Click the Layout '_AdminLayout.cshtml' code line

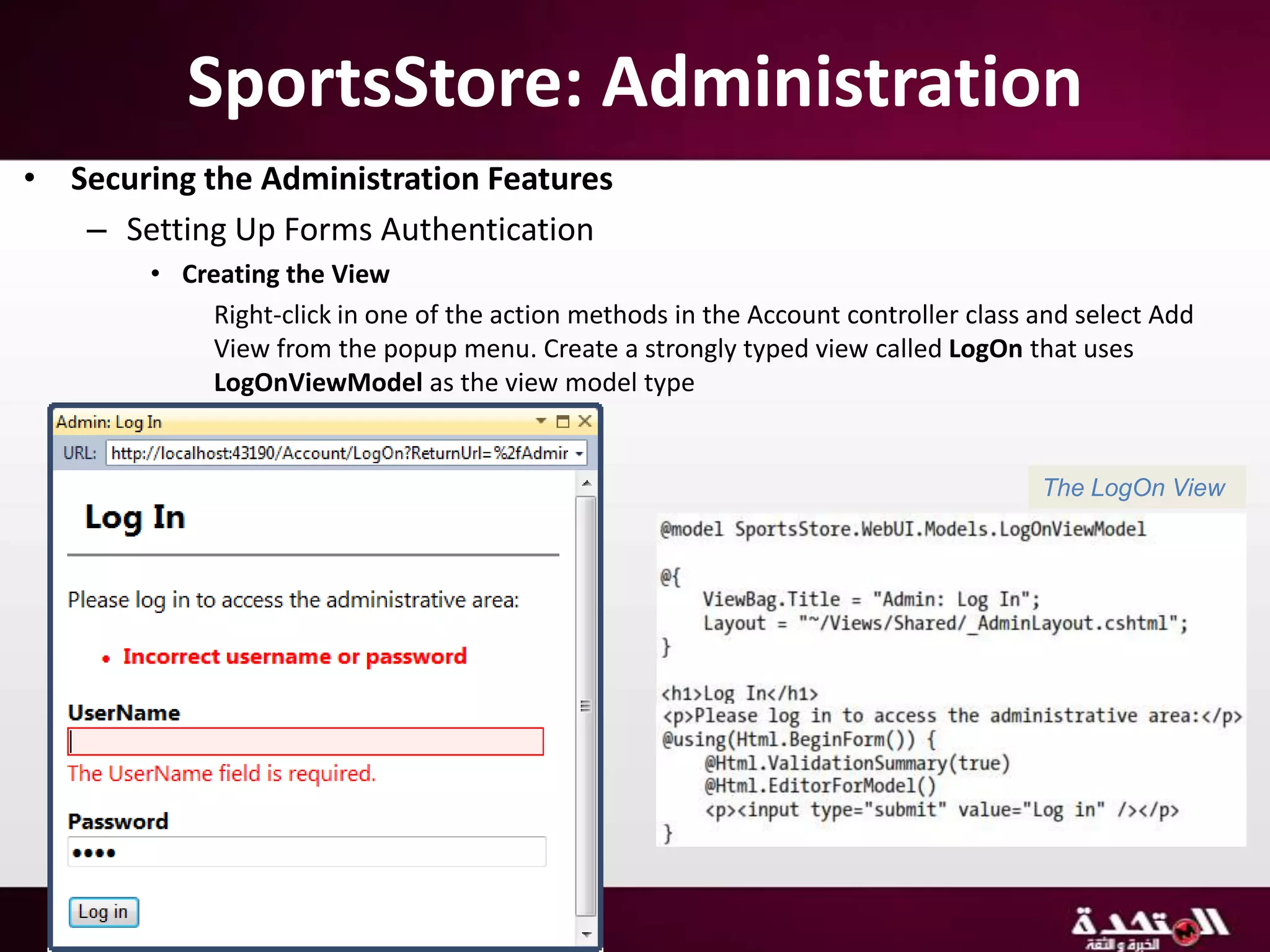click(x=945, y=623)
